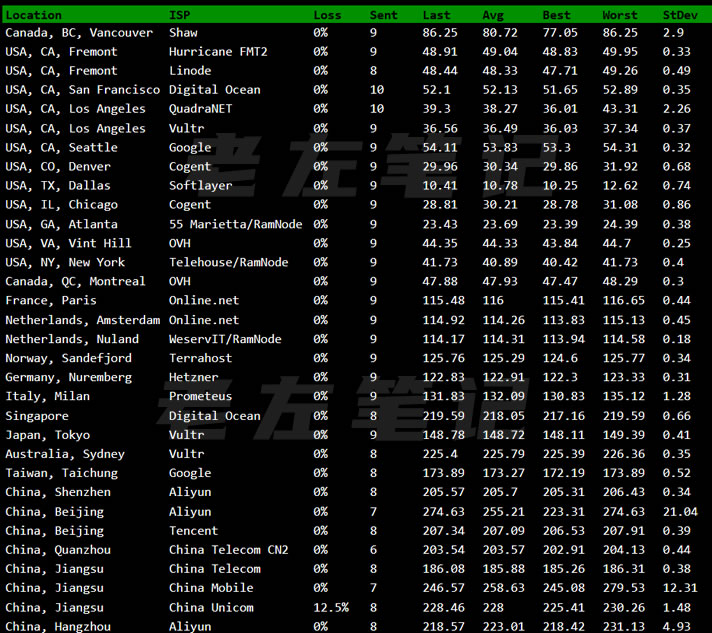The height and width of the screenshot is (633, 712).
Task: Click the 44.7 Worst value for Vint Hill
Action: point(616,243)
